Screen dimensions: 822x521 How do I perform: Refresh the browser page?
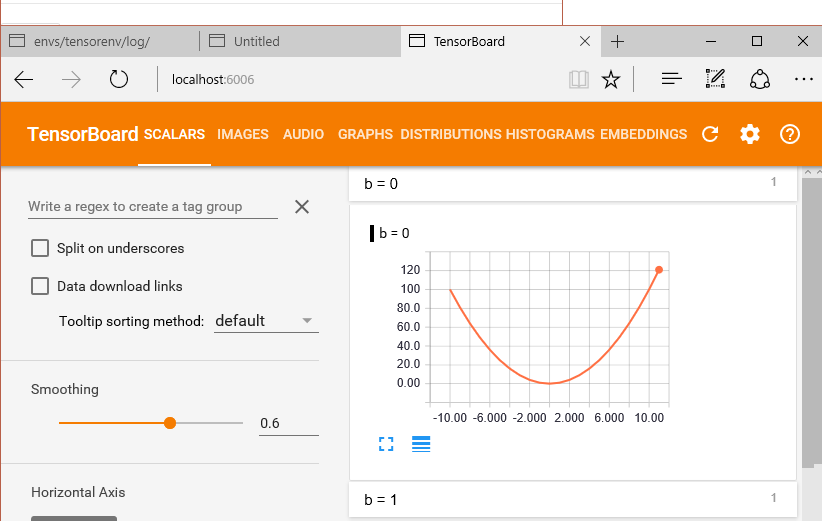click(118, 80)
